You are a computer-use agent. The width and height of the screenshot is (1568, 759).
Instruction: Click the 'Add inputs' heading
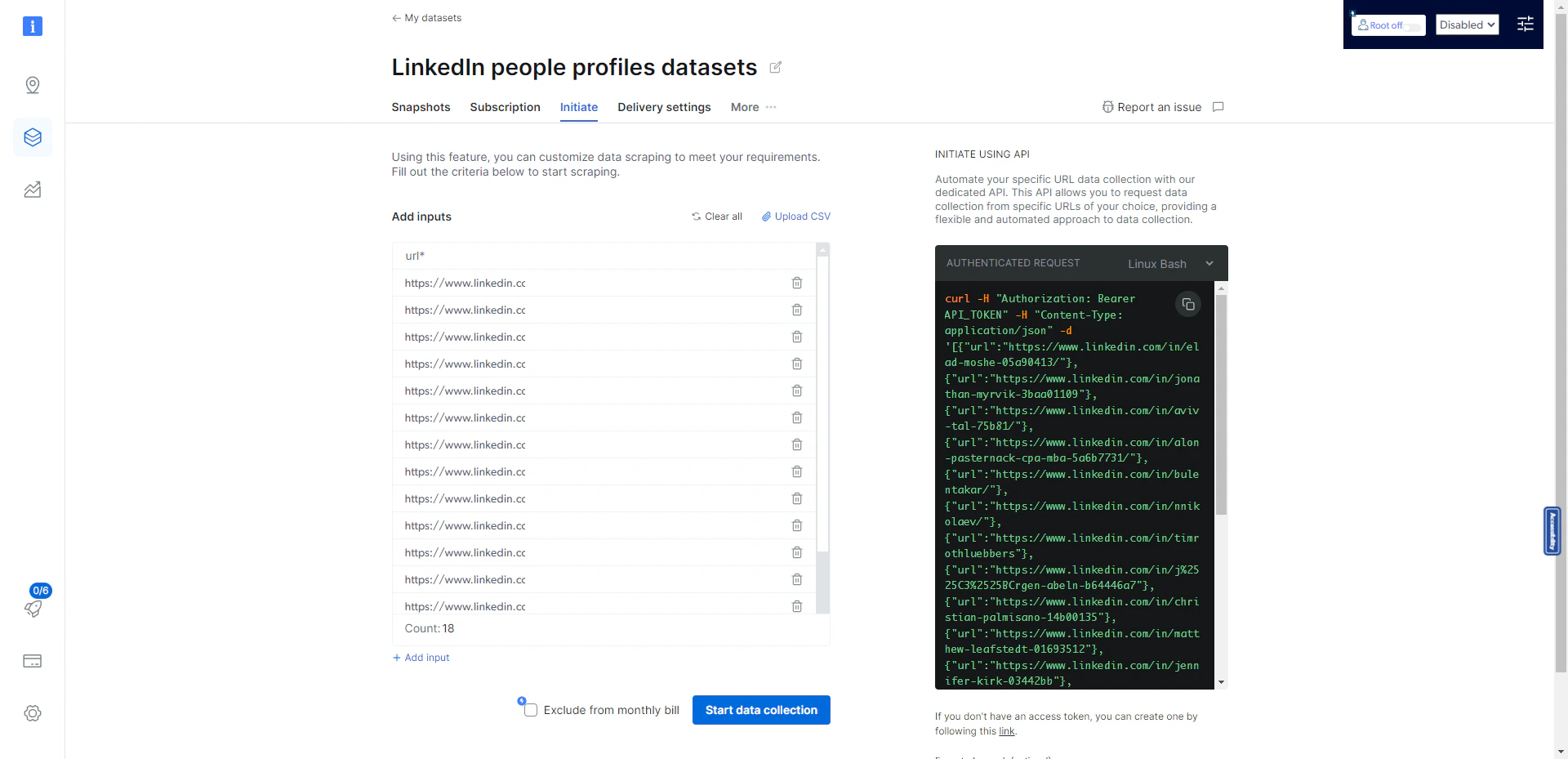point(421,217)
